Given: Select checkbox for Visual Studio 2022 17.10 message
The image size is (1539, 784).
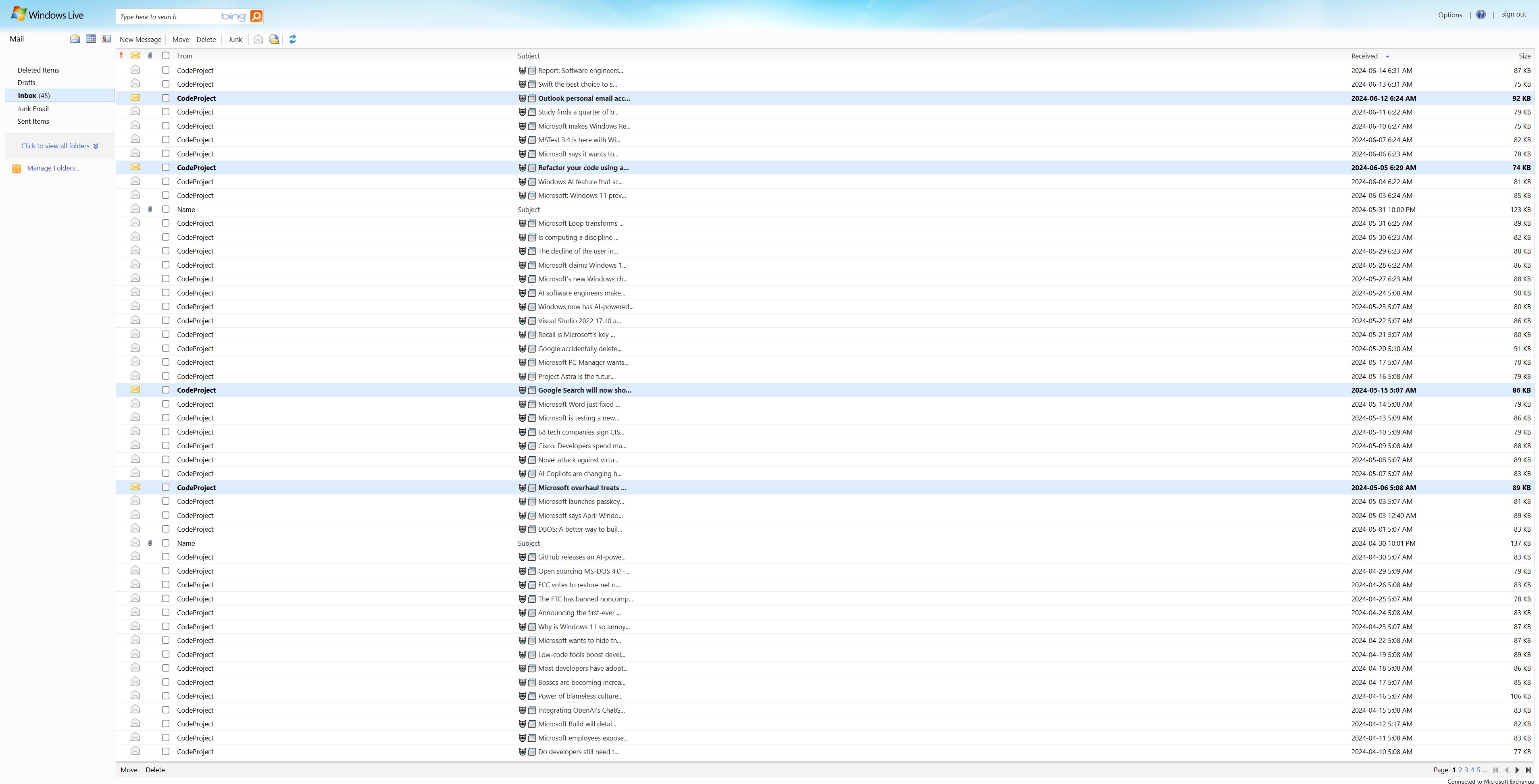Looking at the screenshot, I should pyautogui.click(x=165, y=320).
